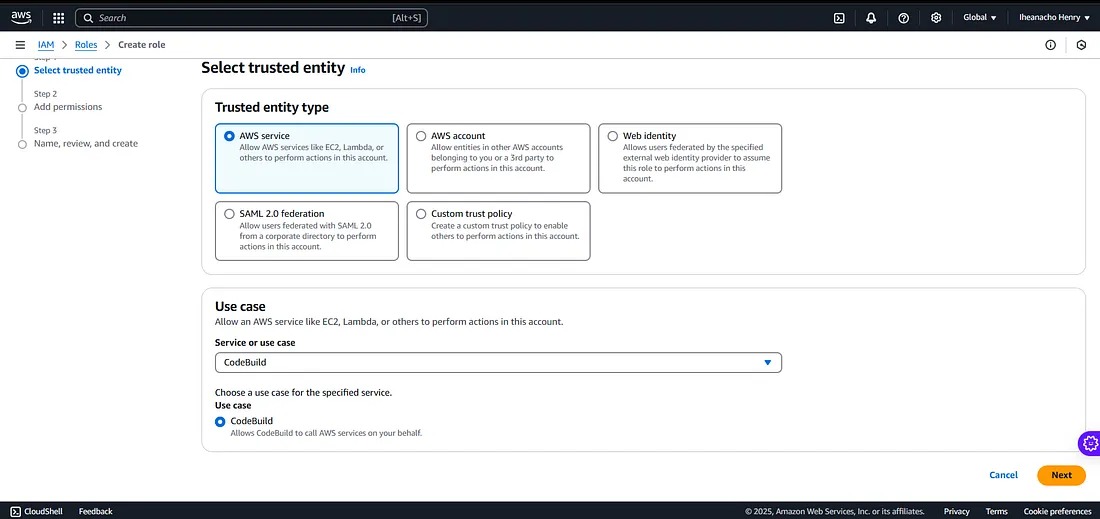Open the help question mark icon
This screenshot has height=519, width=1100.
(x=904, y=18)
